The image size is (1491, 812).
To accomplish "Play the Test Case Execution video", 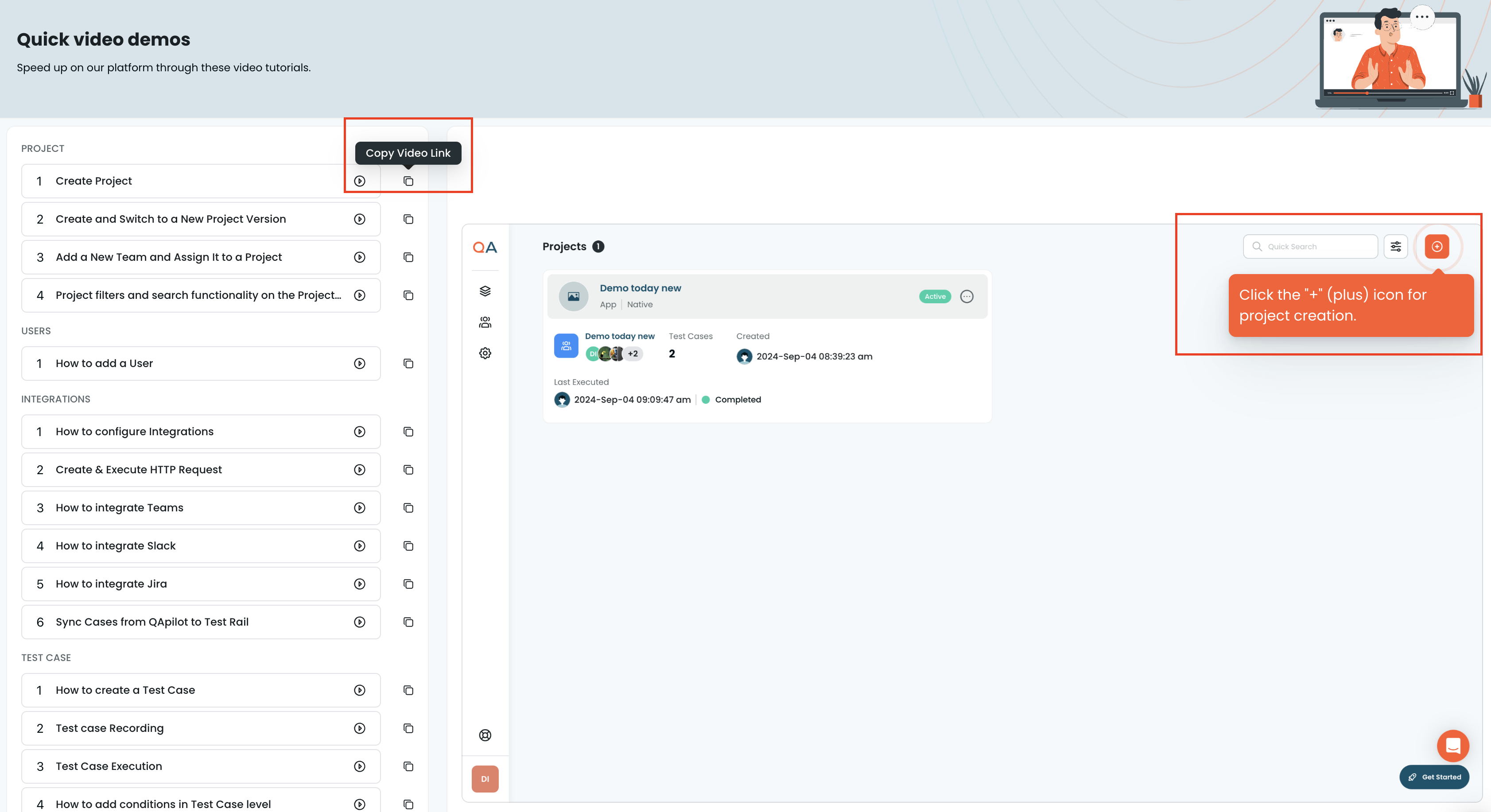I will (x=359, y=766).
